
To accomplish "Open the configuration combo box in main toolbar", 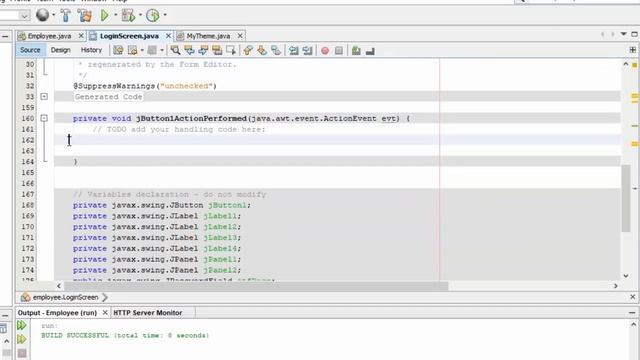I will pos(15,16).
